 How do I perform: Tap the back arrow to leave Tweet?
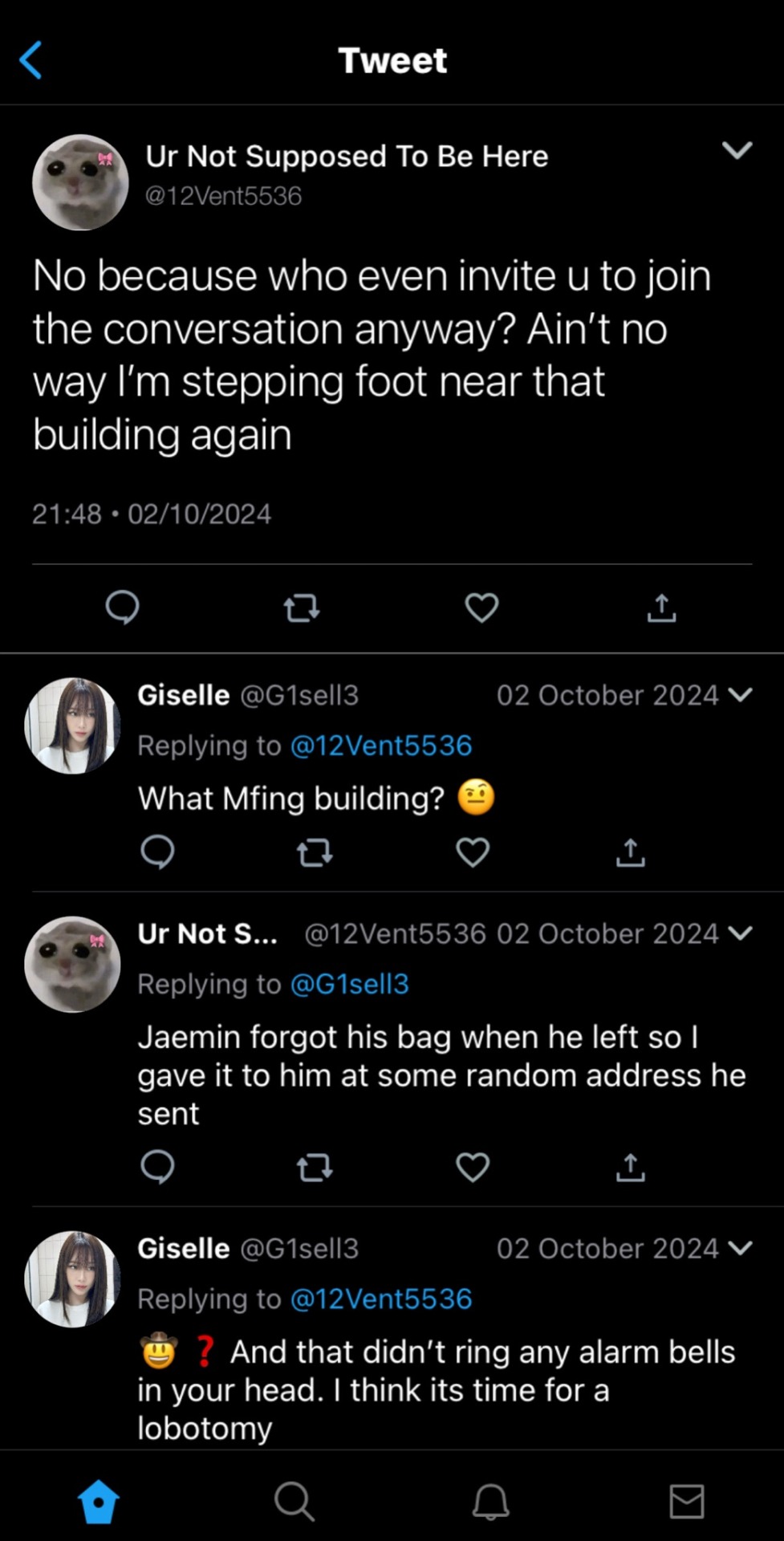(x=30, y=60)
